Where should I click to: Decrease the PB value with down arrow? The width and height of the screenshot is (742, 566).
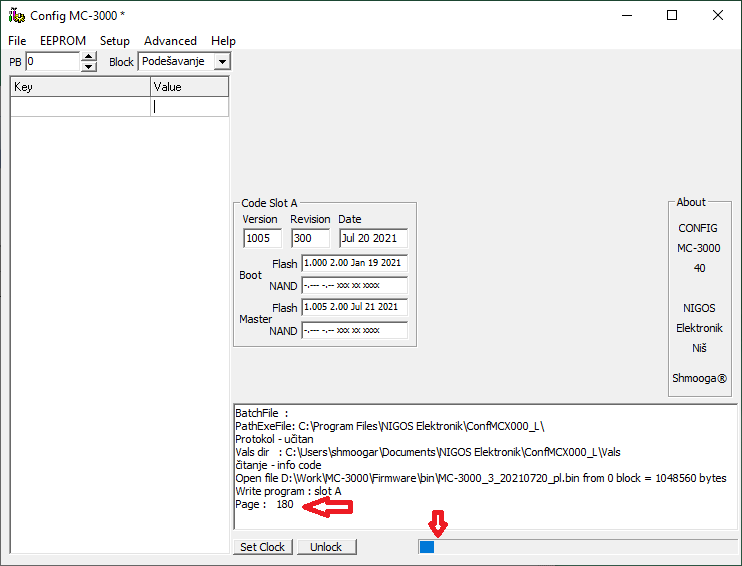pyautogui.click(x=89, y=67)
